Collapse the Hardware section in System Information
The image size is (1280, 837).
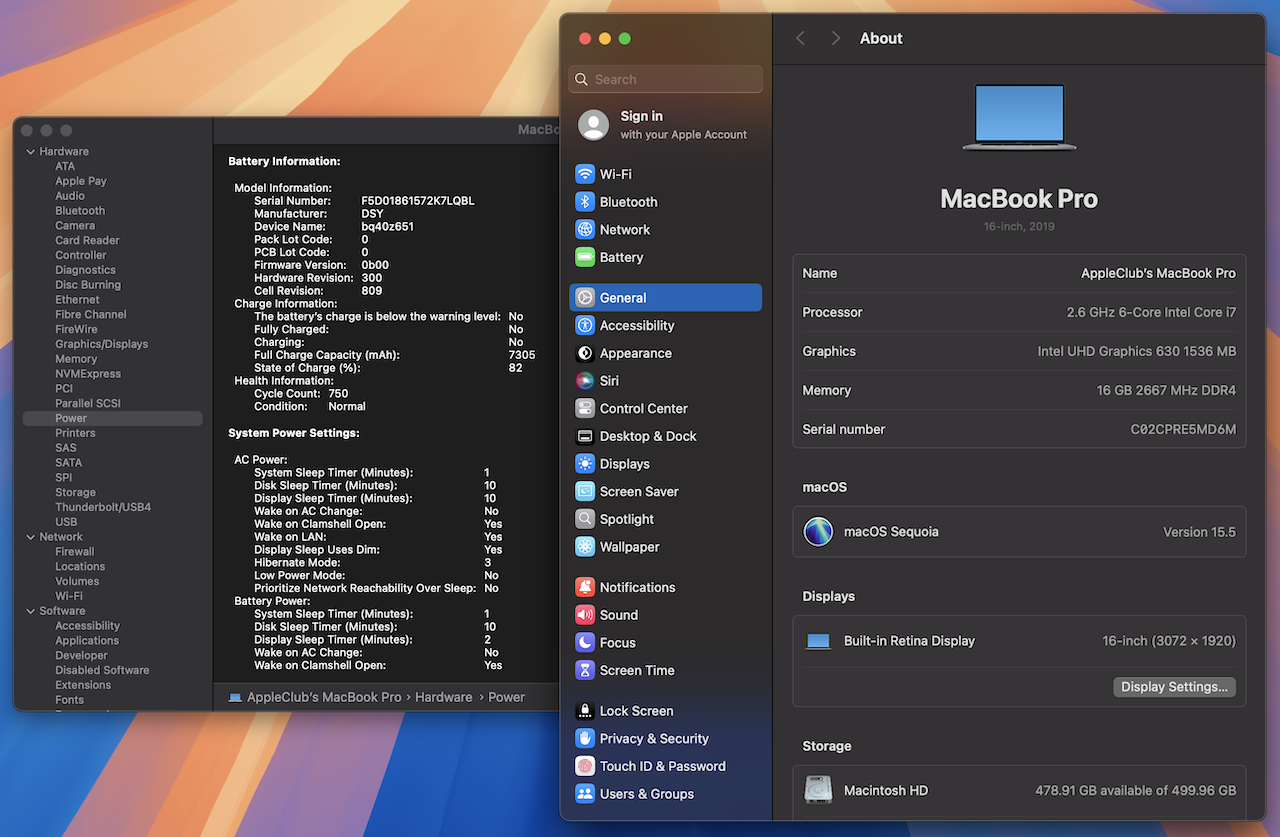click(x=31, y=152)
